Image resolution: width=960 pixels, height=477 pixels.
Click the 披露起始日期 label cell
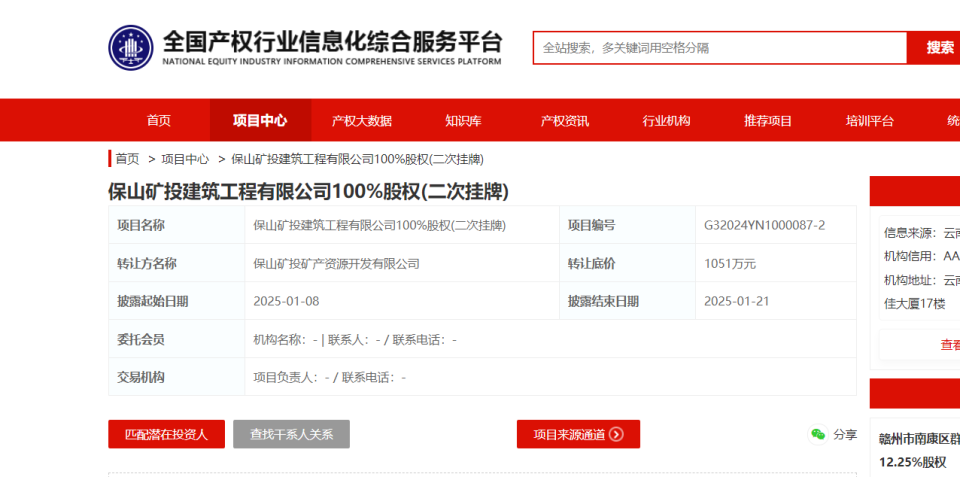[x=176, y=301]
